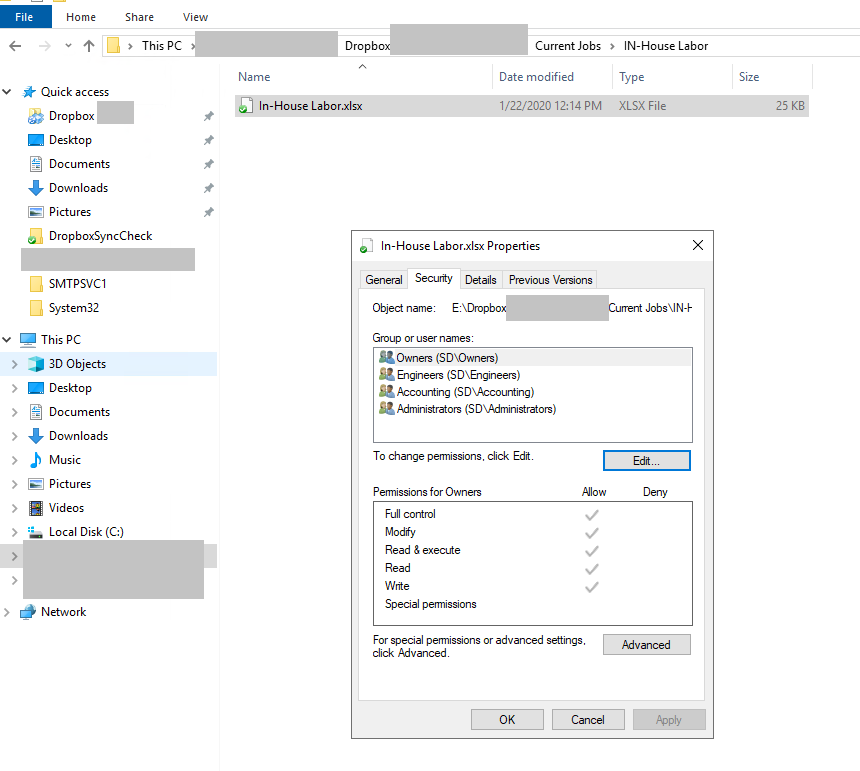
Task: Open the Pictures folder in Quick access
Action: [x=69, y=211]
